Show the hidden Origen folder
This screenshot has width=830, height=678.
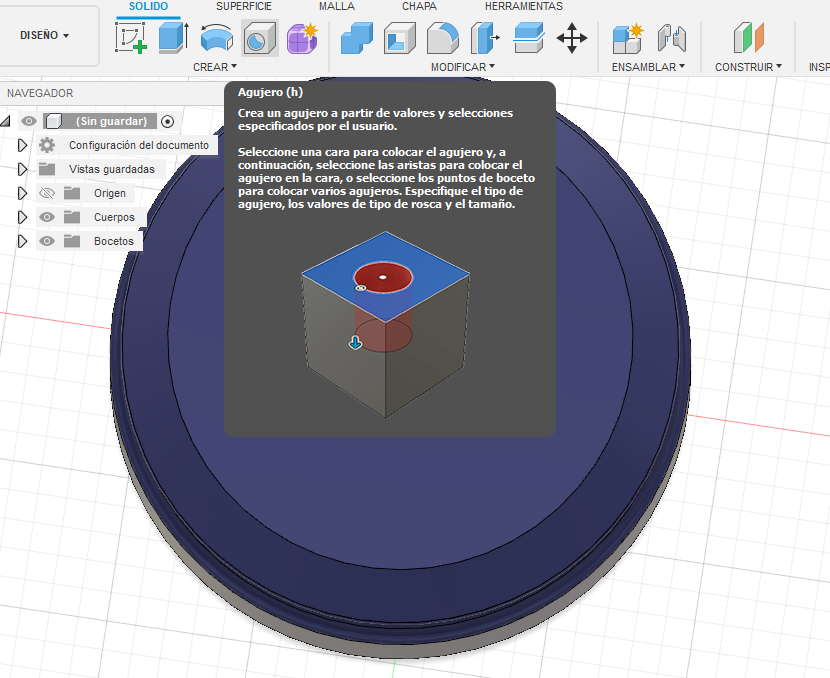47,193
